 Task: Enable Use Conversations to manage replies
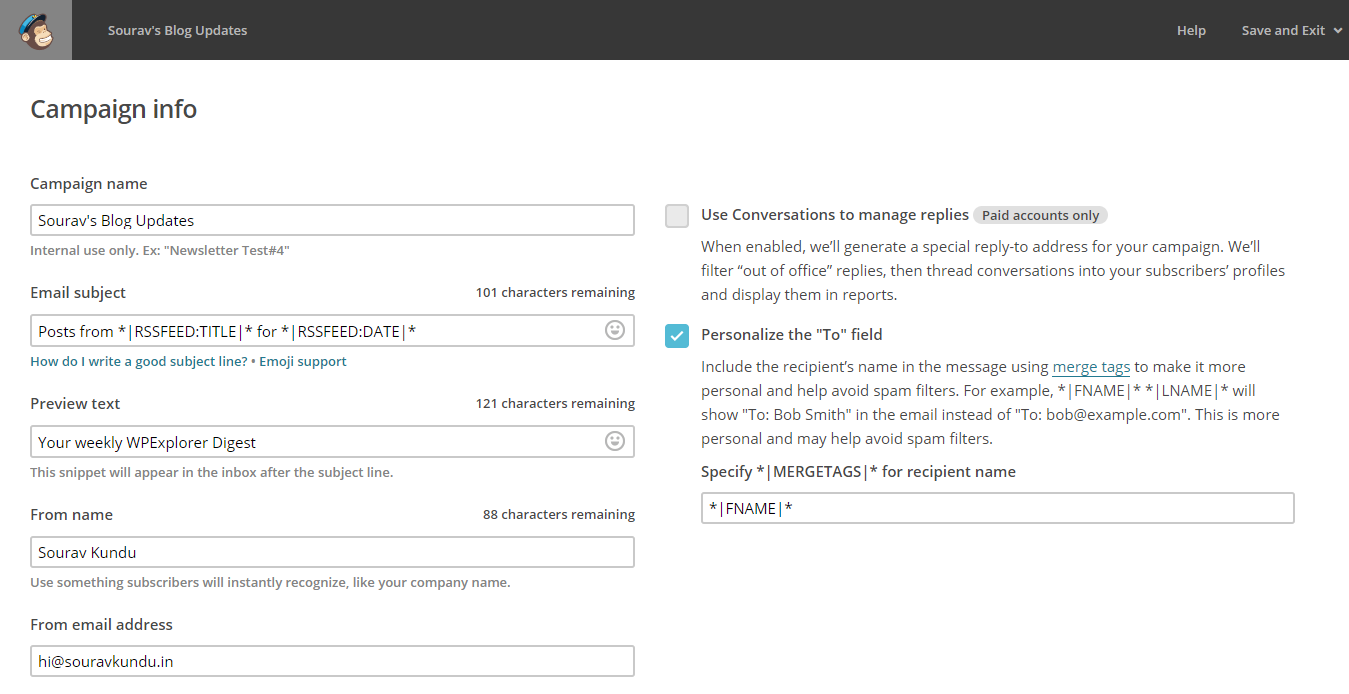(x=677, y=216)
